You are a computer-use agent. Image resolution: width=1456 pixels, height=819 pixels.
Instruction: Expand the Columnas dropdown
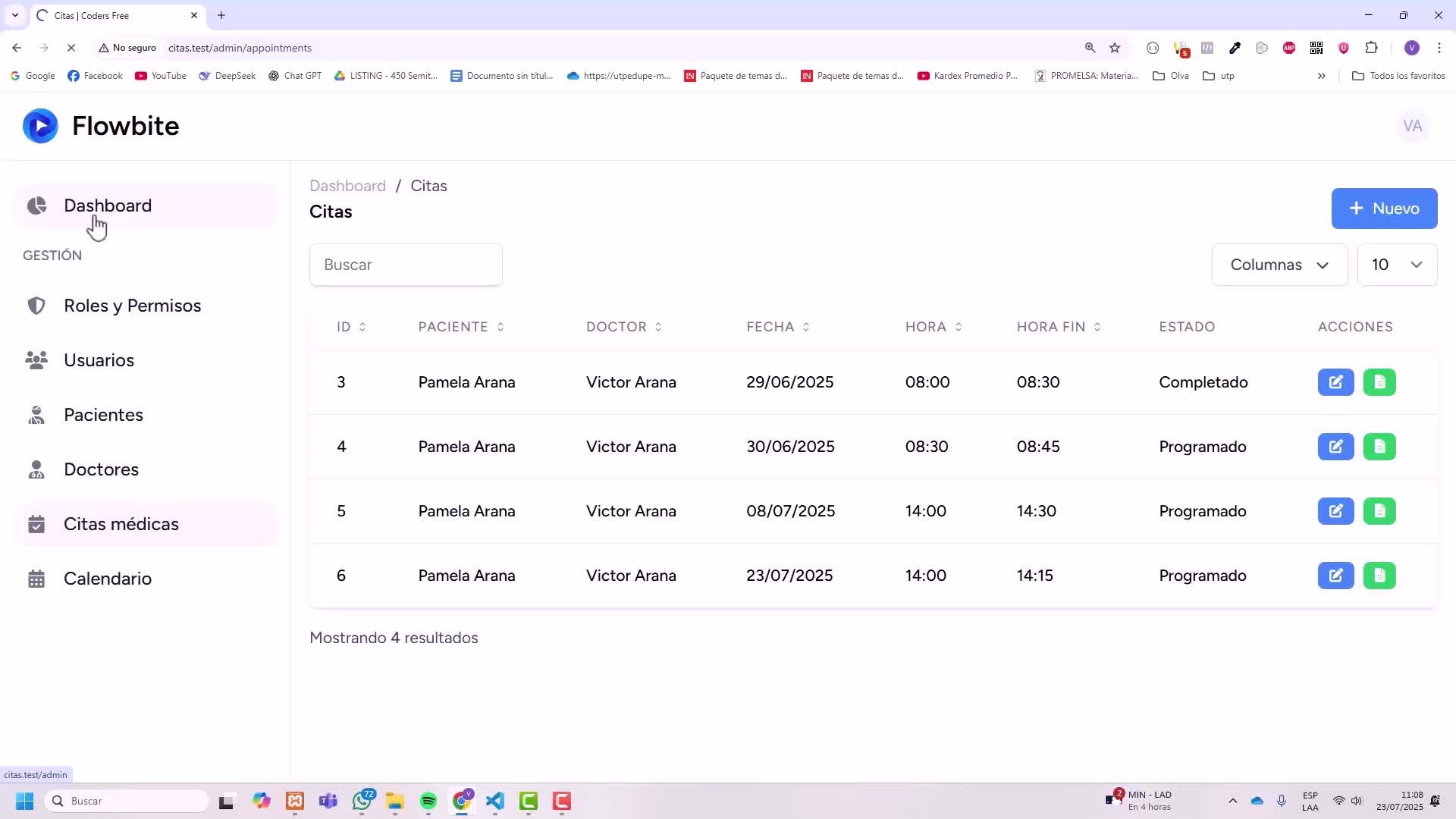1279,265
